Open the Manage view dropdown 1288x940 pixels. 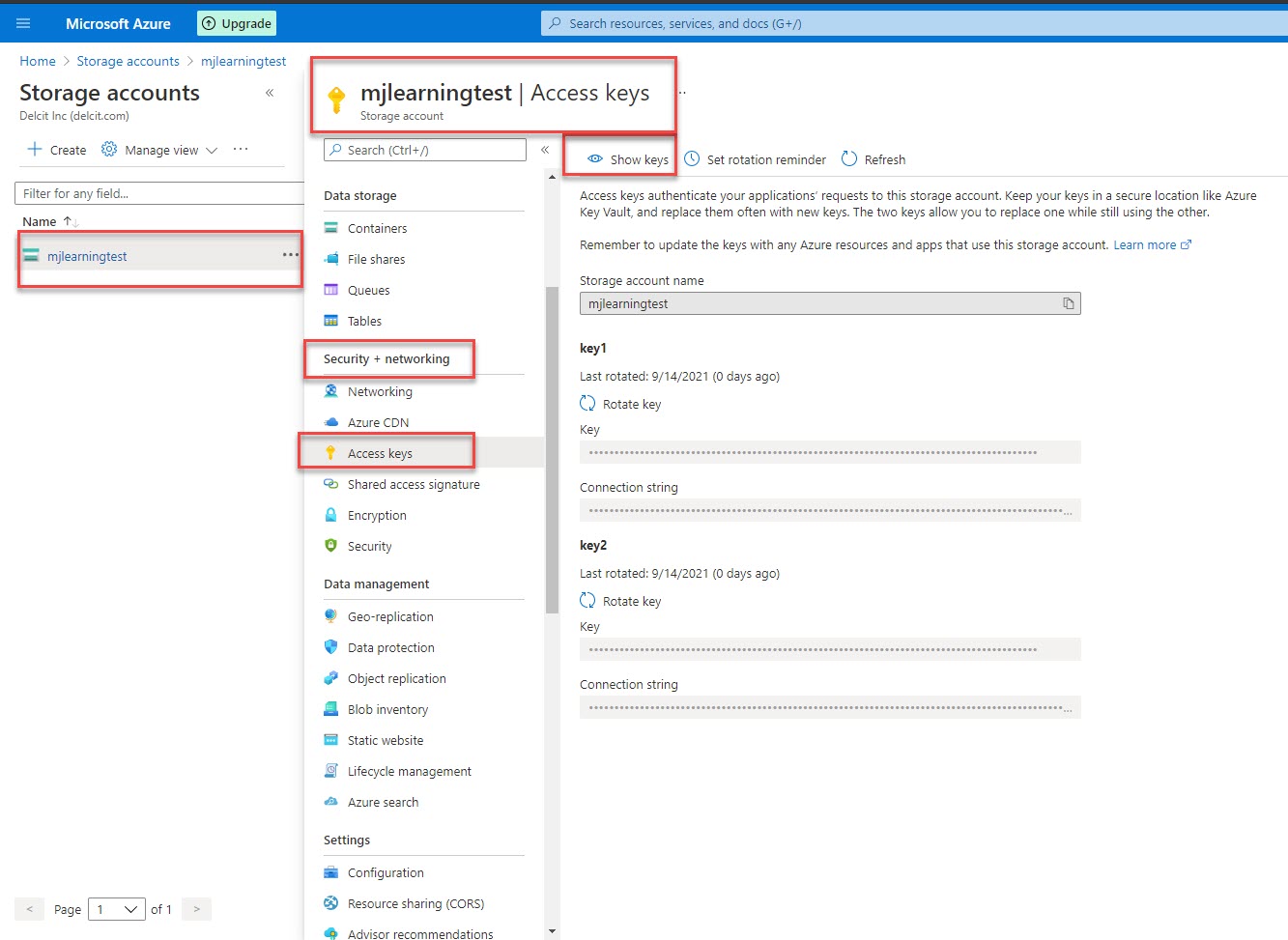158,150
